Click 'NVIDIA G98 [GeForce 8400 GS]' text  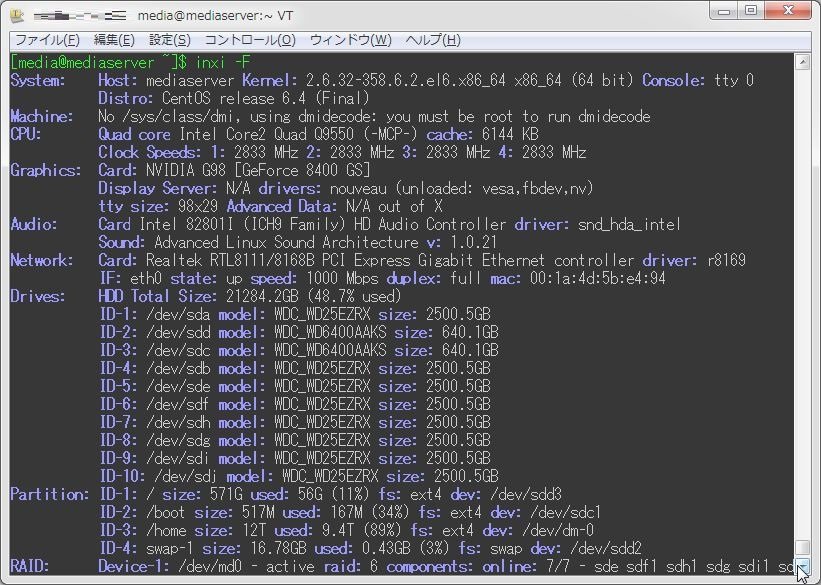click(258, 170)
